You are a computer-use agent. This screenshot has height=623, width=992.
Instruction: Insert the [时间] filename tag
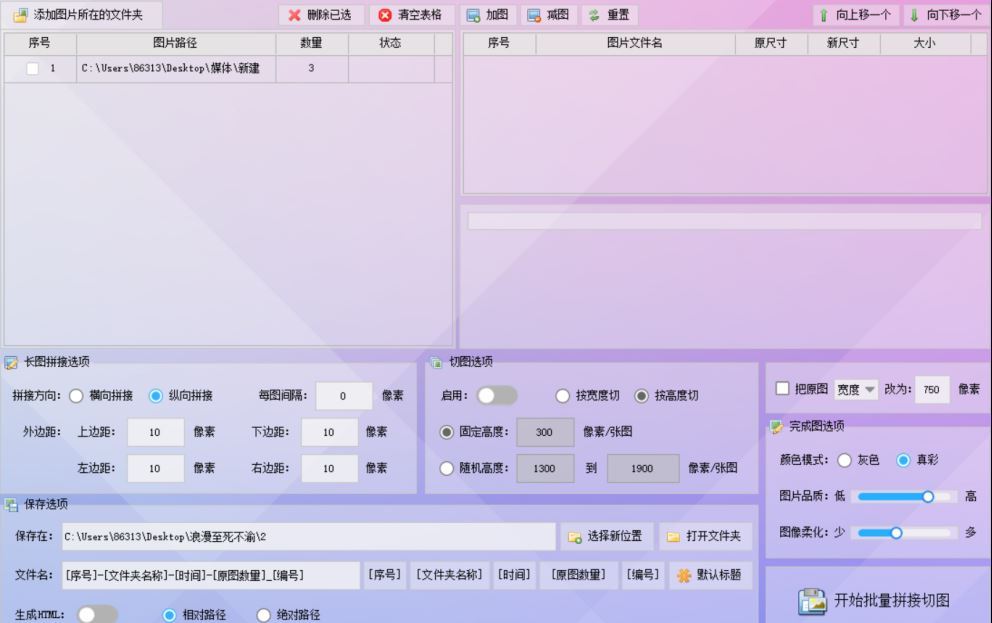tap(514, 575)
